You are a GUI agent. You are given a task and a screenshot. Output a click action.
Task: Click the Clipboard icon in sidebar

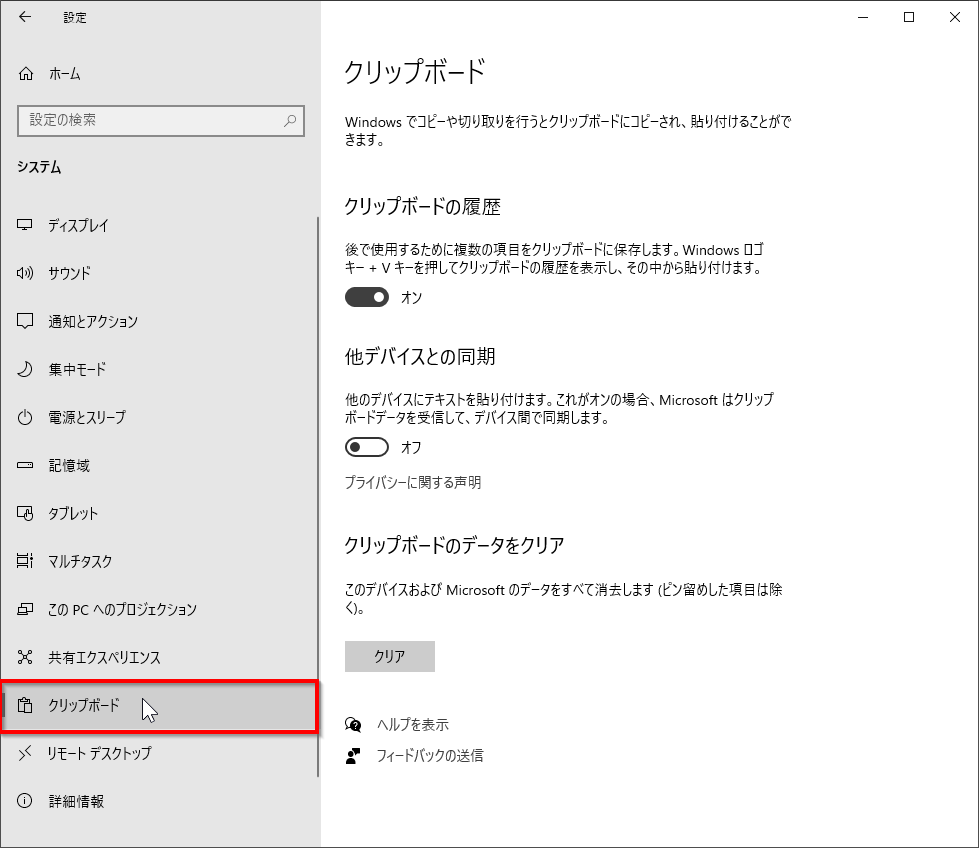coord(25,705)
